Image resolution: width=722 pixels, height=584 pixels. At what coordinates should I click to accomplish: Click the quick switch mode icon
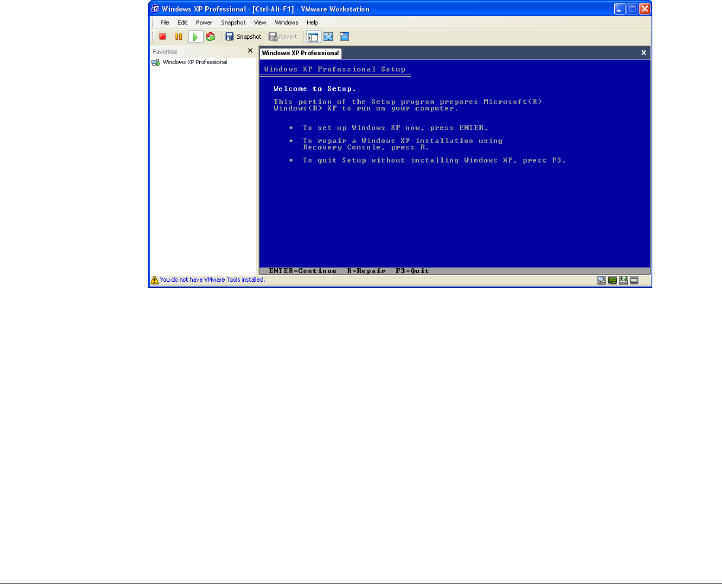pos(344,37)
